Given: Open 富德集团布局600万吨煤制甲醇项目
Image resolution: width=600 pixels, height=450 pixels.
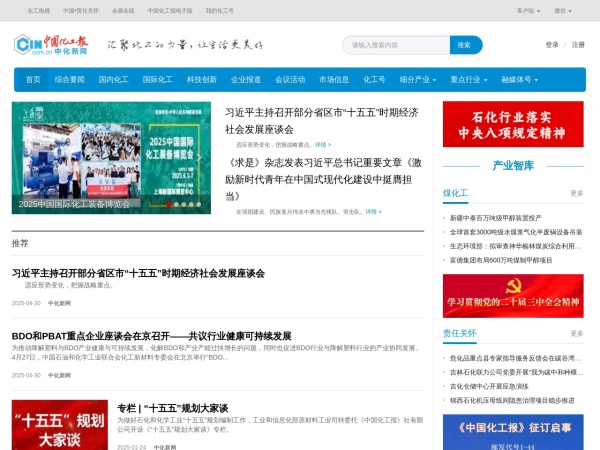Looking at the screenshot, I should click(x=501, y=260).
